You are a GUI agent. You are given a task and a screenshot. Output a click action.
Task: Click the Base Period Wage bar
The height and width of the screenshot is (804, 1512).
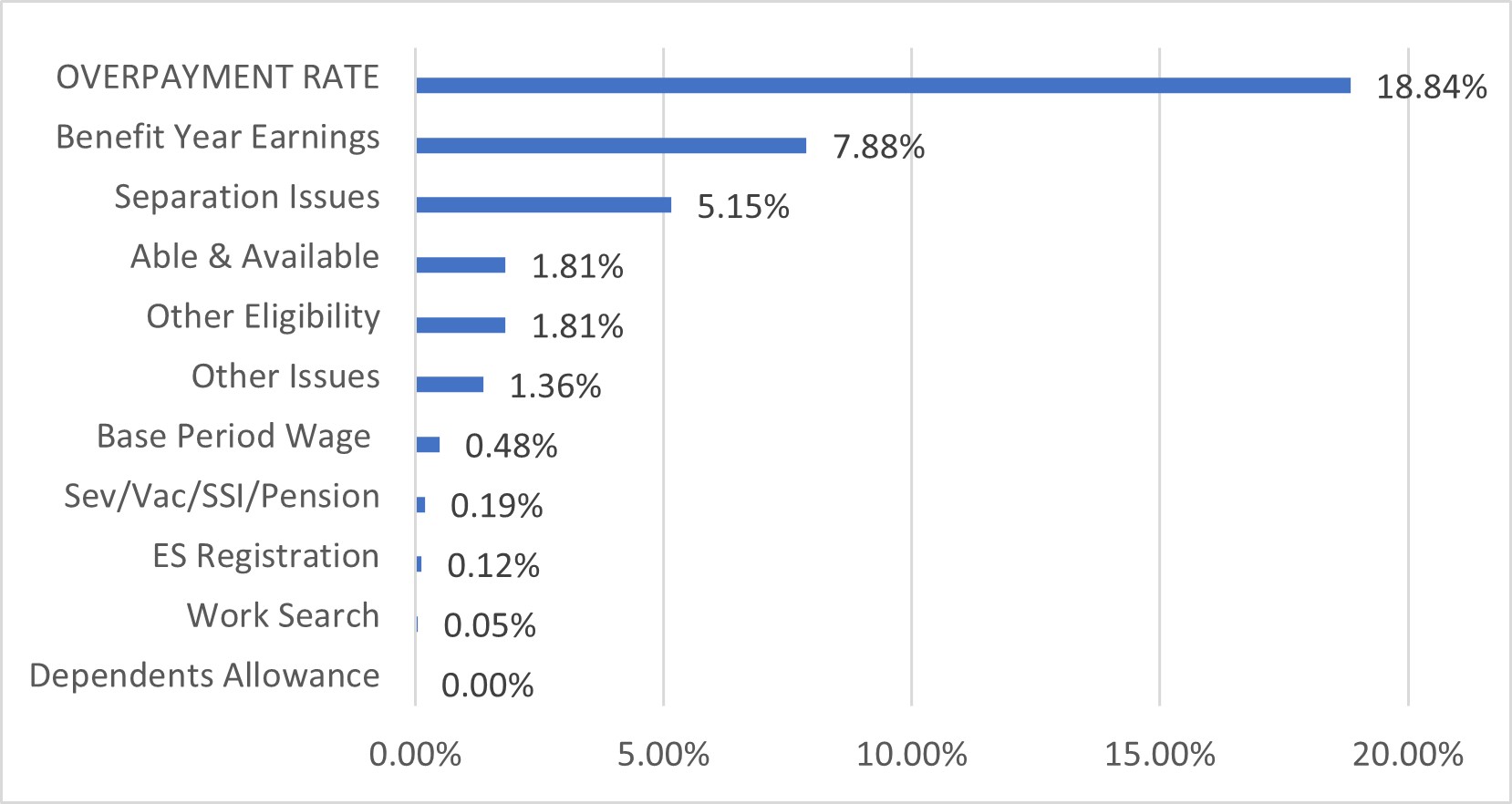pos(428,445)
